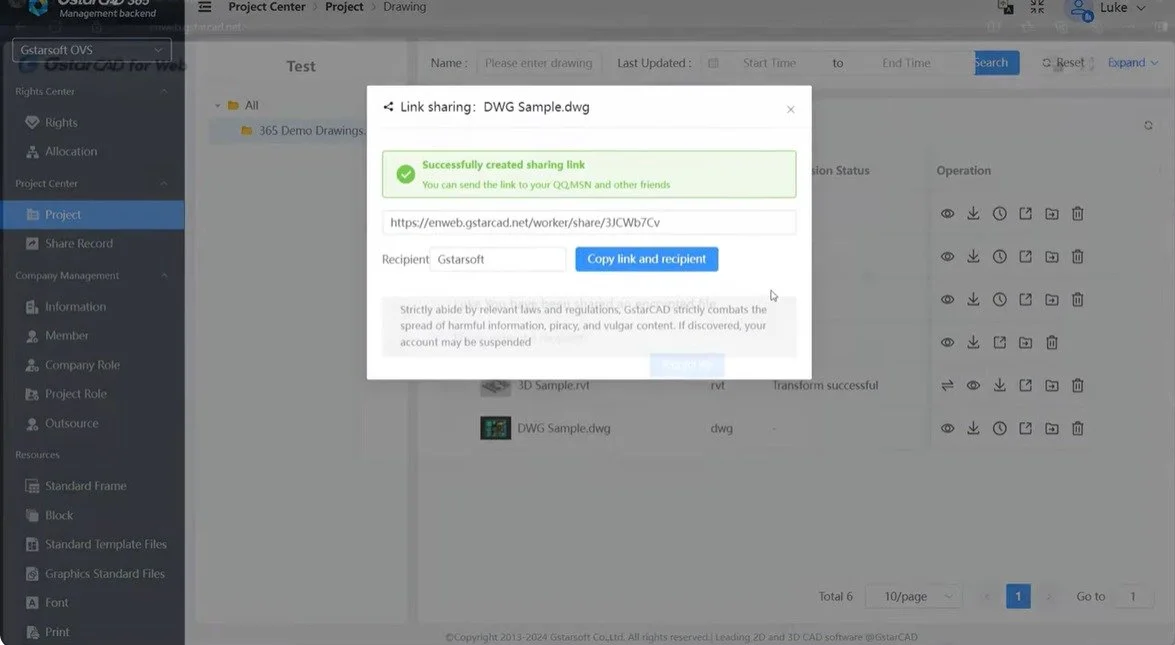This screenshot has width=1175, height=645.
Task: Click the Go to page number input
Action: click(1133, 596)
